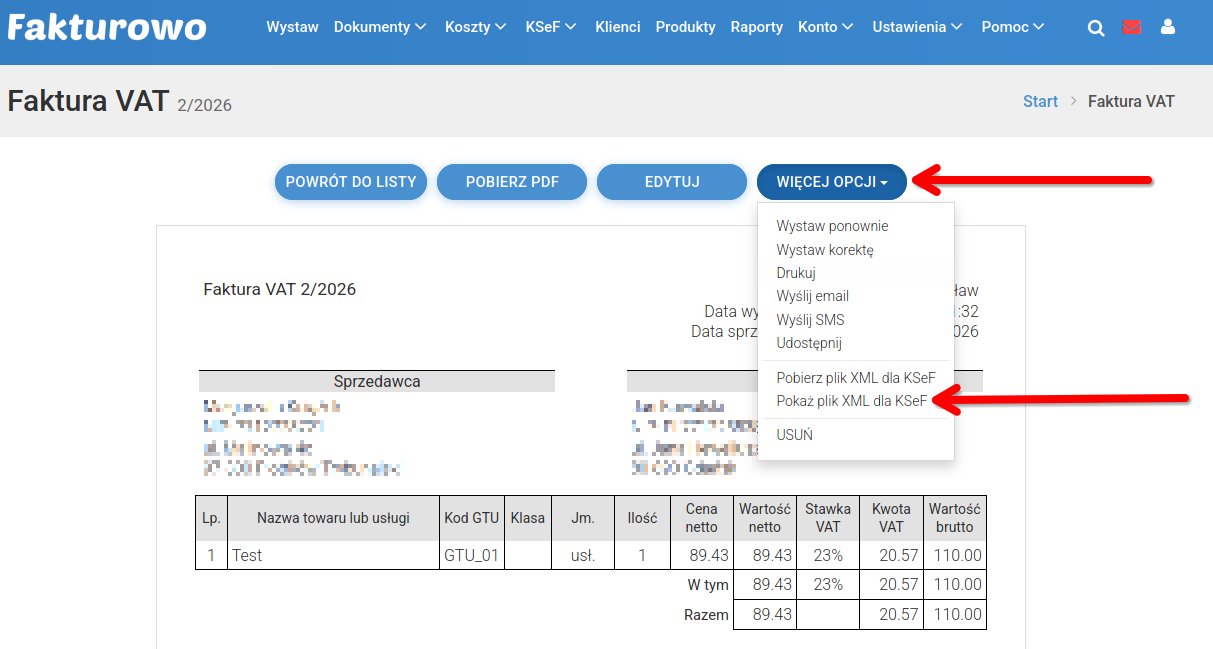The image size is (1213, 649).
Task: Click the user profile icon
Action: click(1167, 28)
